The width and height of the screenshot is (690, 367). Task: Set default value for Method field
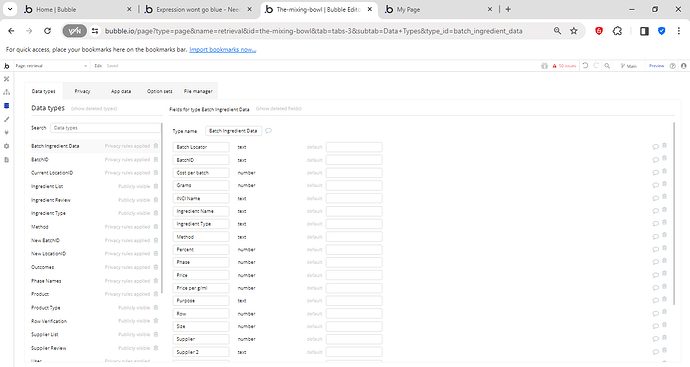tap(354, 237)
